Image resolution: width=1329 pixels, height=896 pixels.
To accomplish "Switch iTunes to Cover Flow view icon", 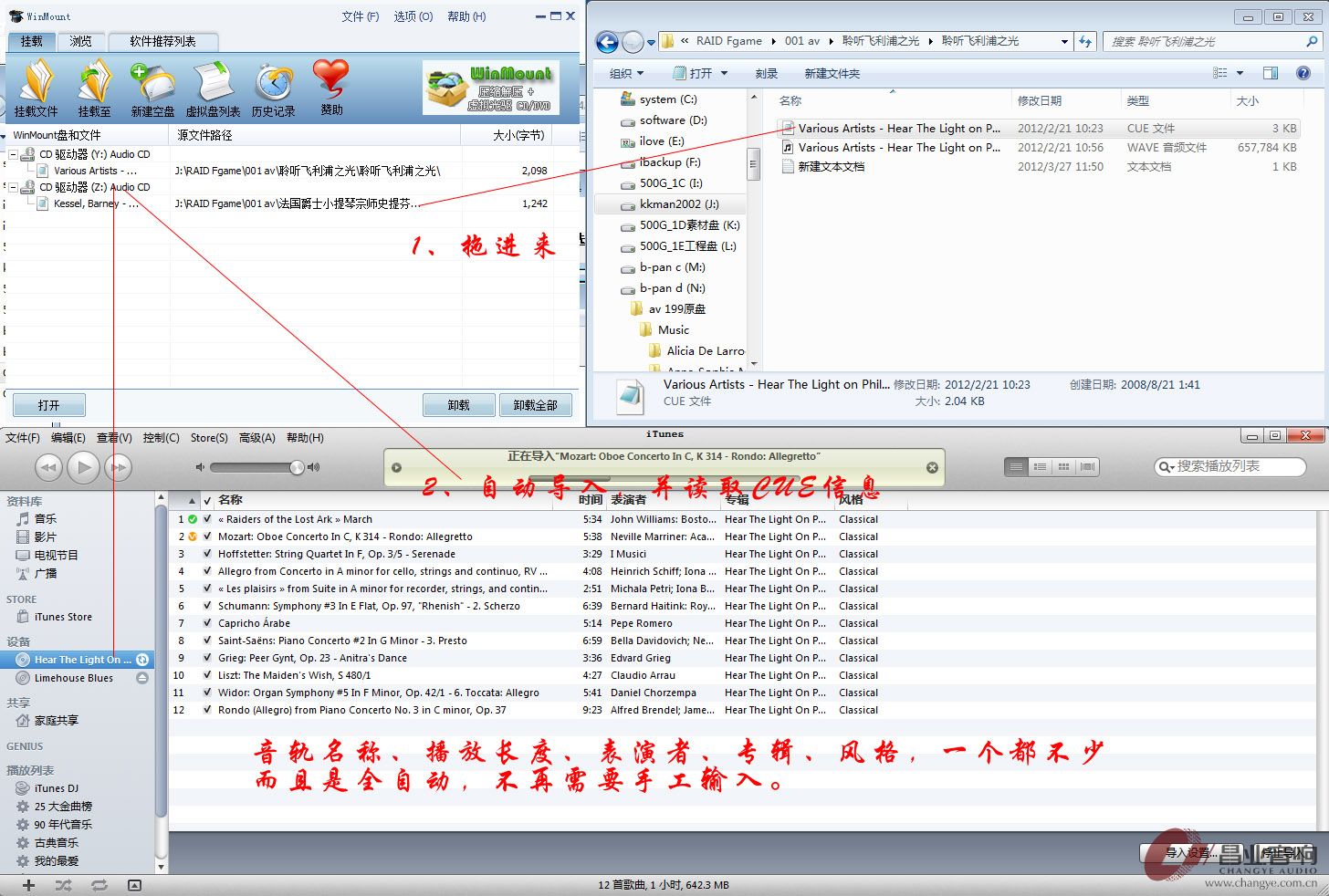I will point(1087,466).
